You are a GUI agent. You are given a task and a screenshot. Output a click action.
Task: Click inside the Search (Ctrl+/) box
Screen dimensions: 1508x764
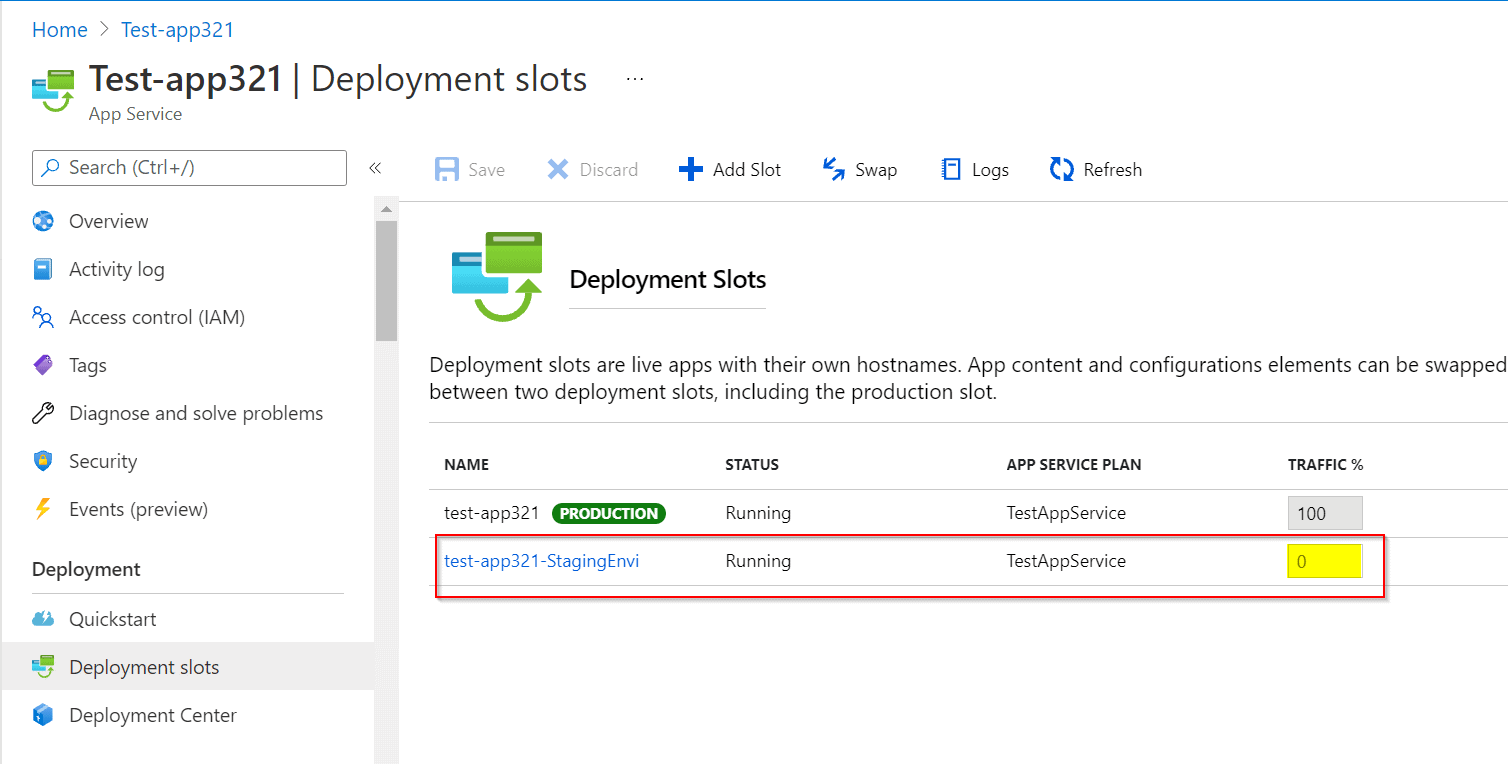tap(200, 168)
